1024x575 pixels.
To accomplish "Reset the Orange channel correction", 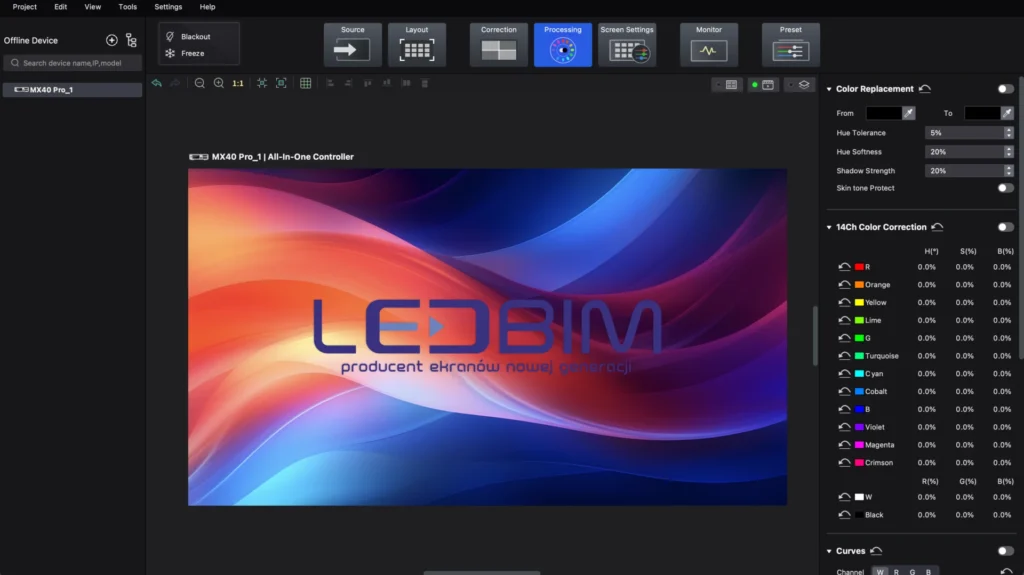I will tap(845, 285).
